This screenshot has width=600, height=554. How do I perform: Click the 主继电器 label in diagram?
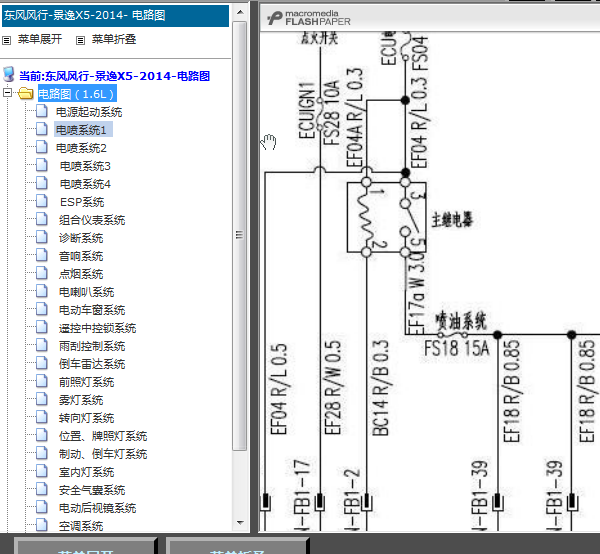click(x=453, y=220)
